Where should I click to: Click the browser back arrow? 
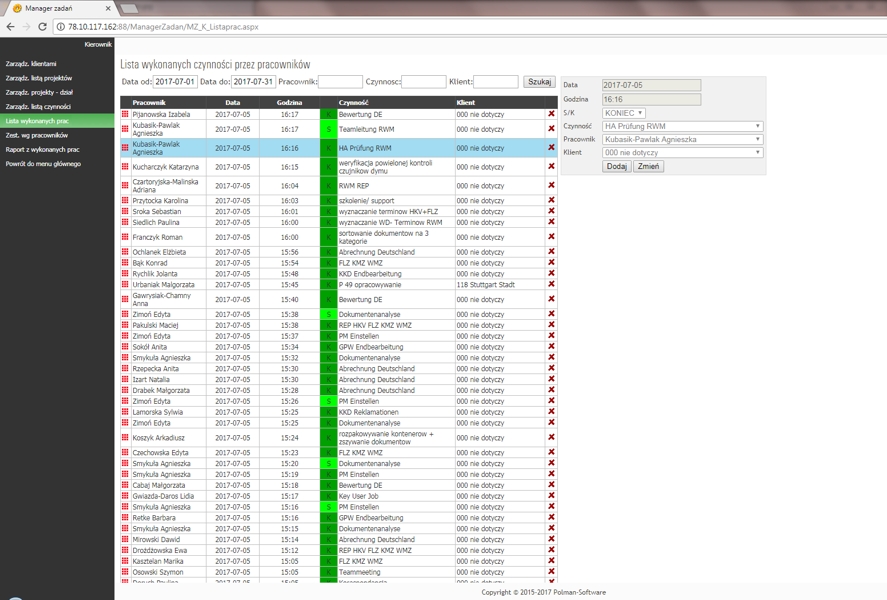coord(10,27)
